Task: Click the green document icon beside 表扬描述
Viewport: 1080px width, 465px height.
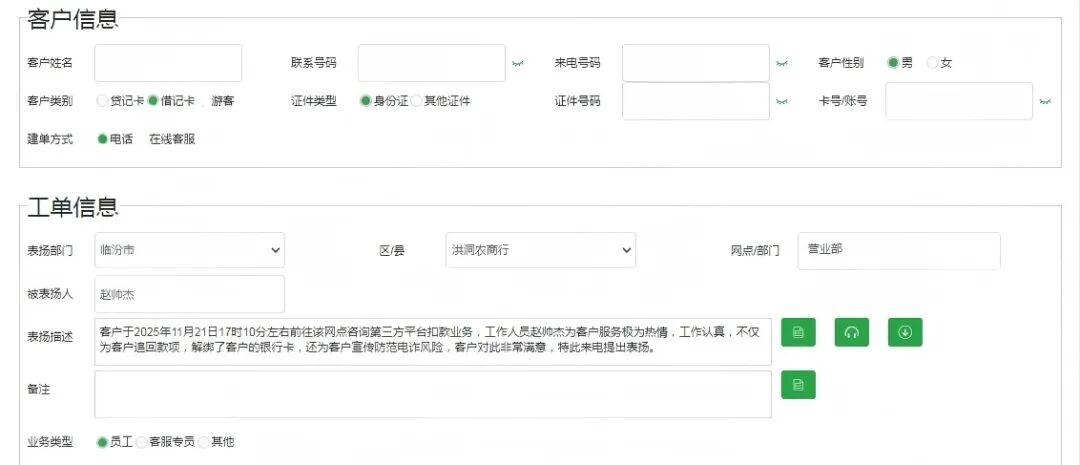Action: (x=798, y=332)
